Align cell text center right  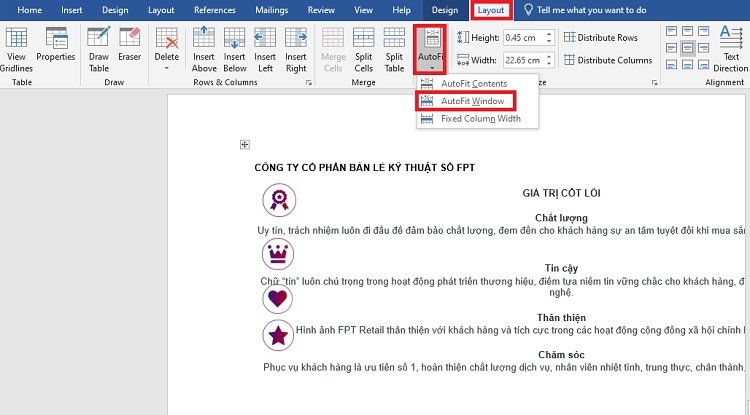point(703,48)
